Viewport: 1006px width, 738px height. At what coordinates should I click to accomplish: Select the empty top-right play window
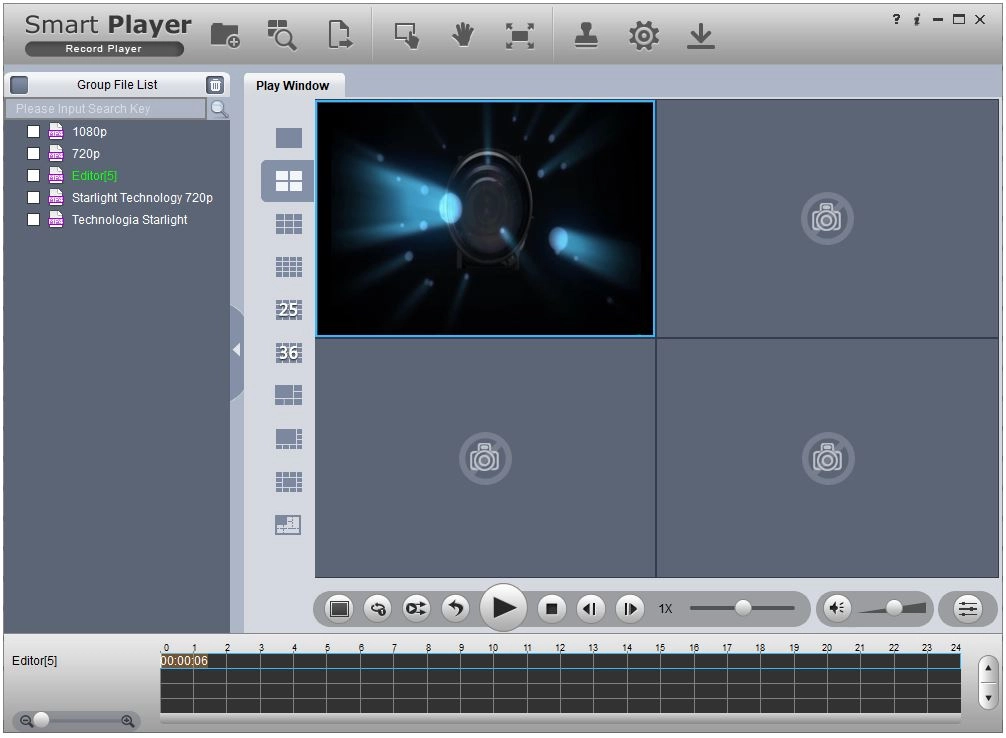(x=828, y=219)
